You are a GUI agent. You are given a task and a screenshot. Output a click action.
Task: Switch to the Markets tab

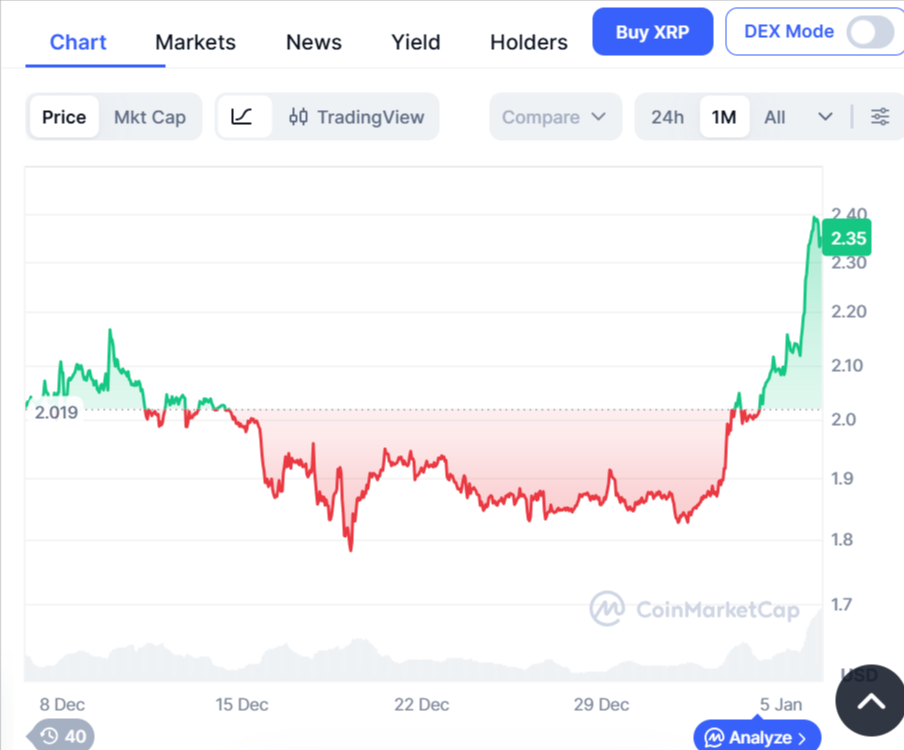click(195, 42)
